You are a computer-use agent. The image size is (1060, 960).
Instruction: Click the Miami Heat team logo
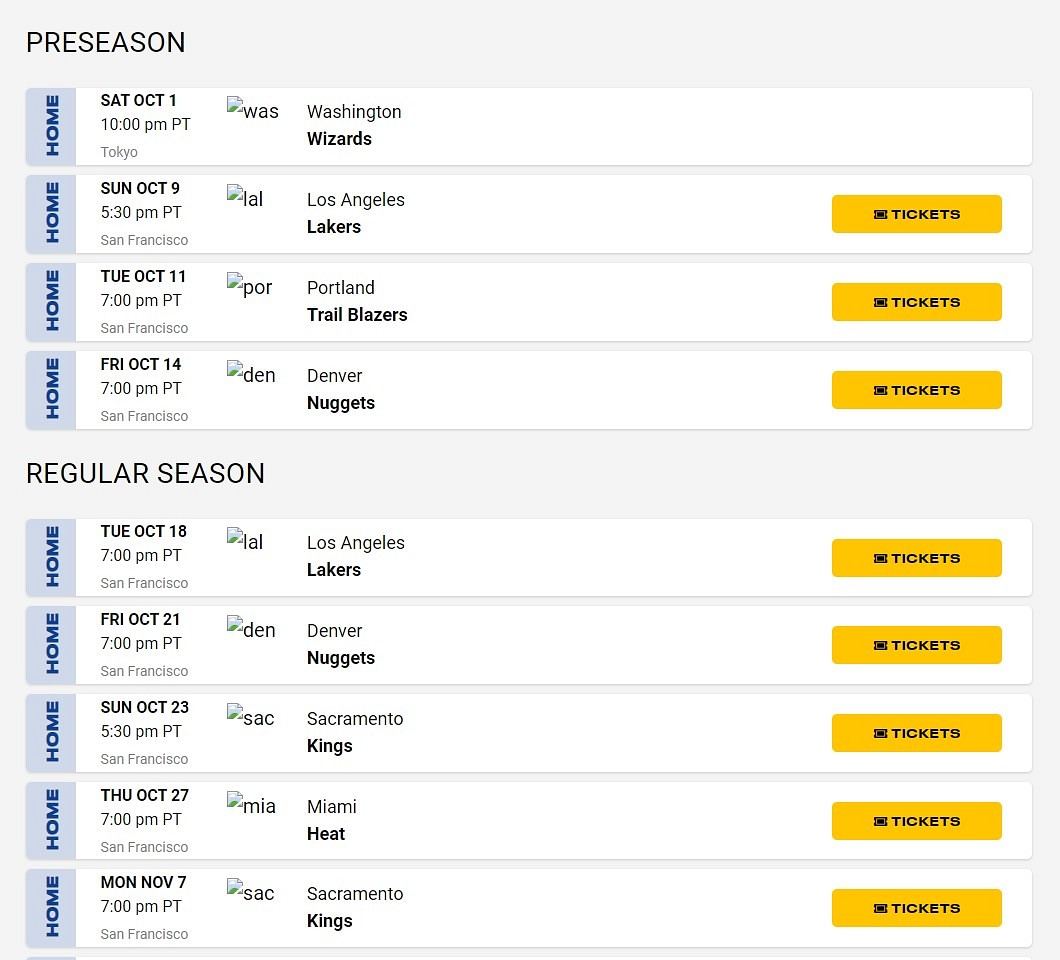[x=251, y=805]
